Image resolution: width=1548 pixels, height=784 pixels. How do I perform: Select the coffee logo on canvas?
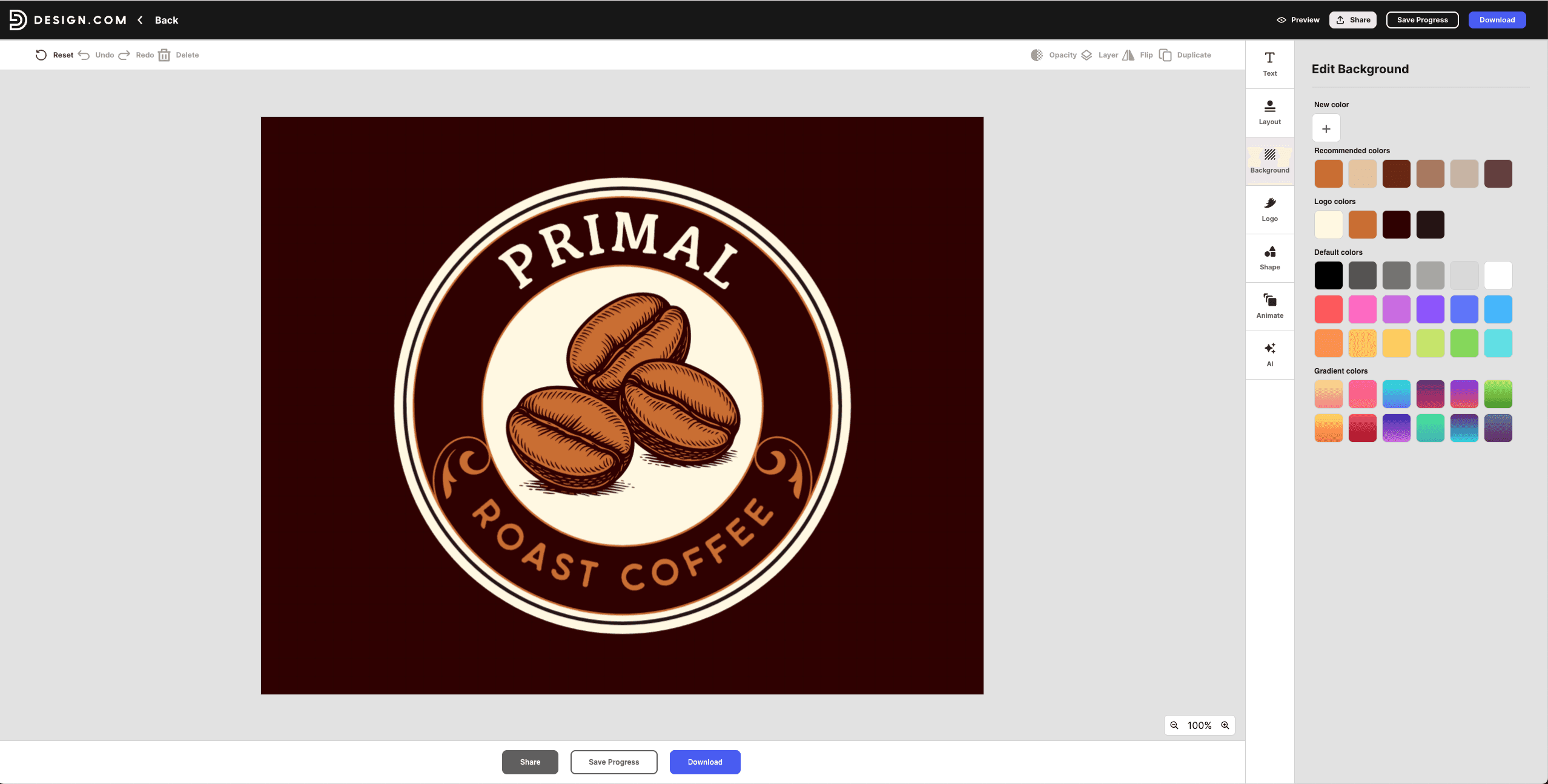[x=622, y=406]
